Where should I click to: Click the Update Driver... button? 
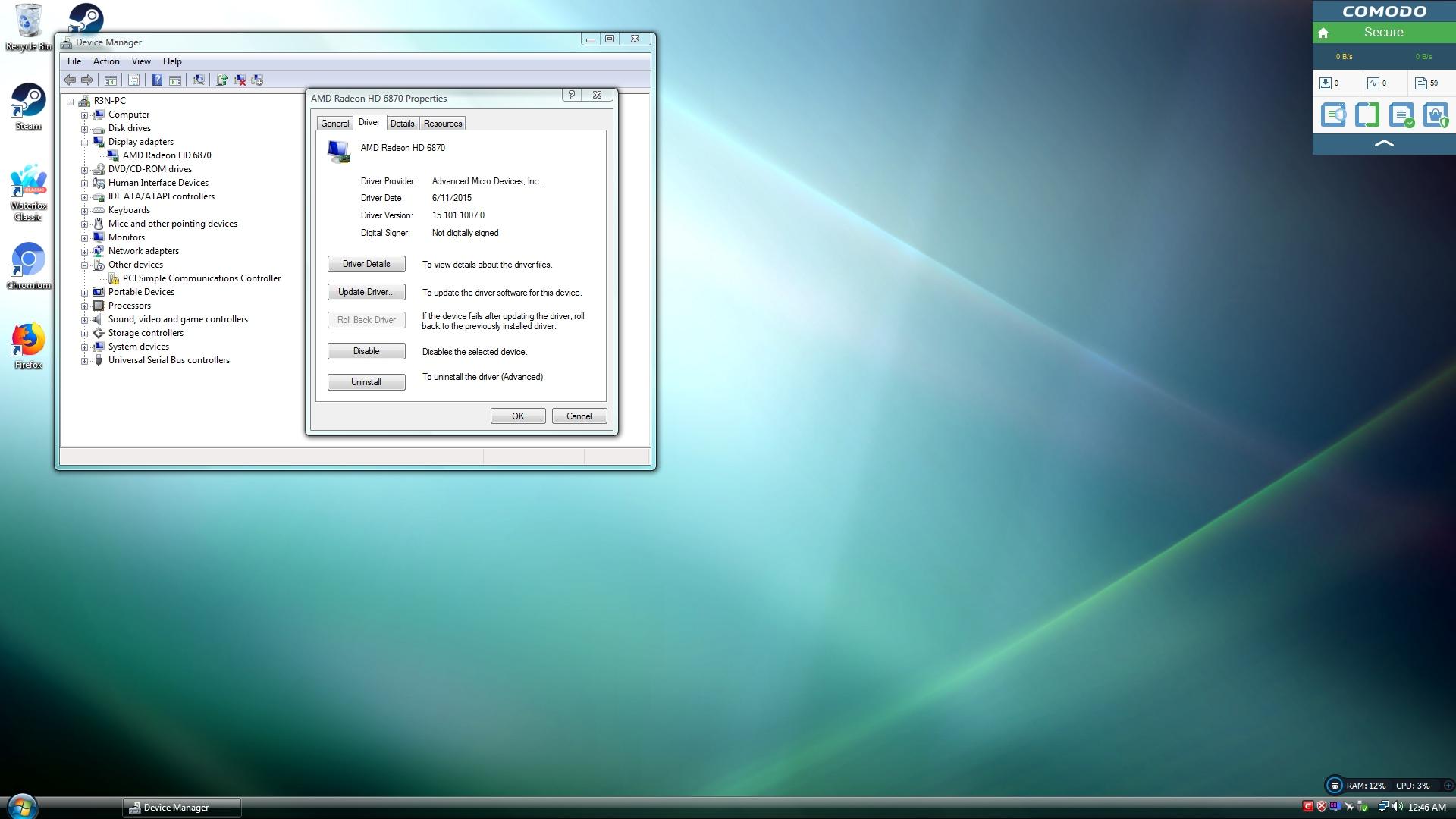click(x=366, y=292)
